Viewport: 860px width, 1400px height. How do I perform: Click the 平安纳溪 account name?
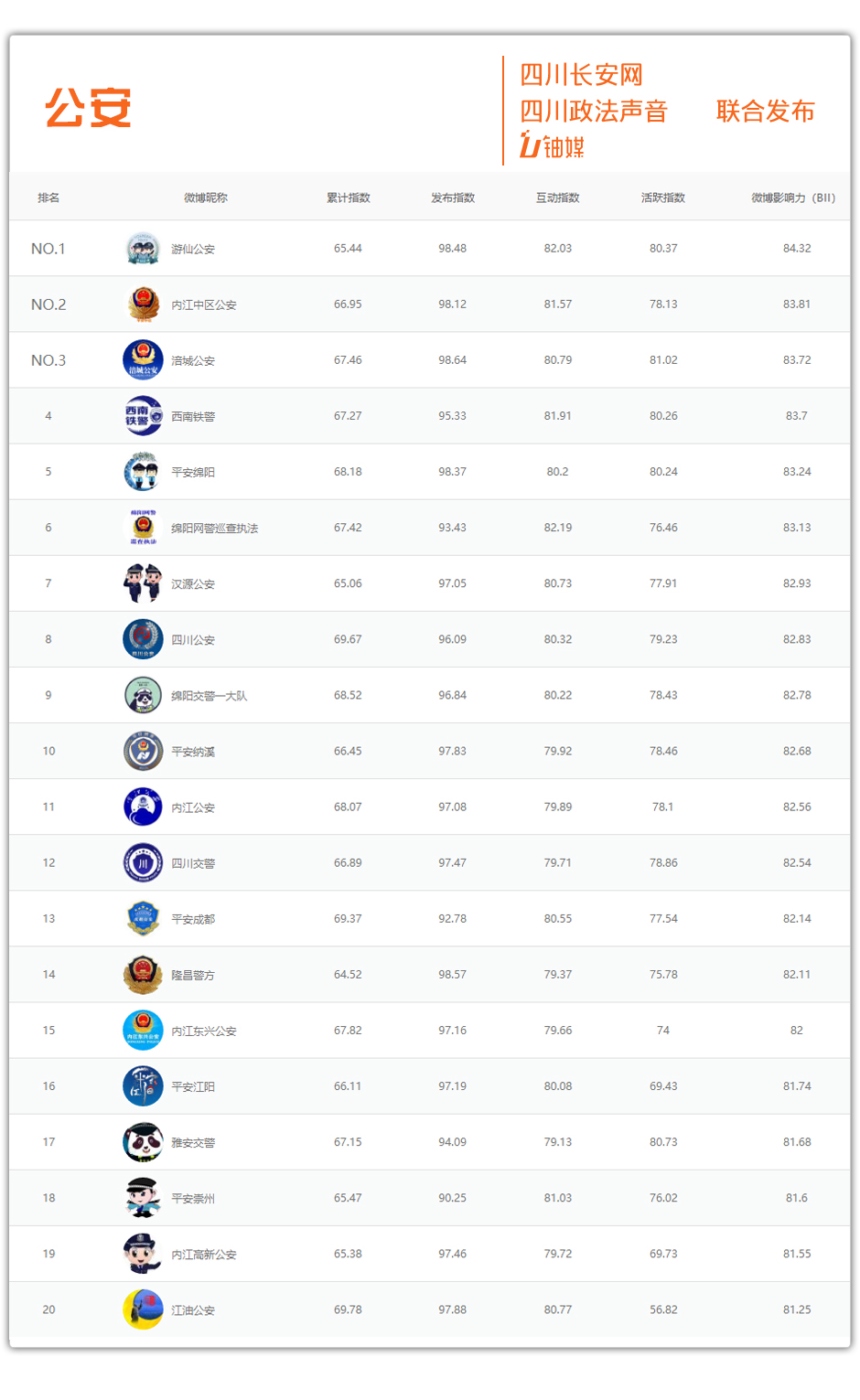click(x=193, y=752)
